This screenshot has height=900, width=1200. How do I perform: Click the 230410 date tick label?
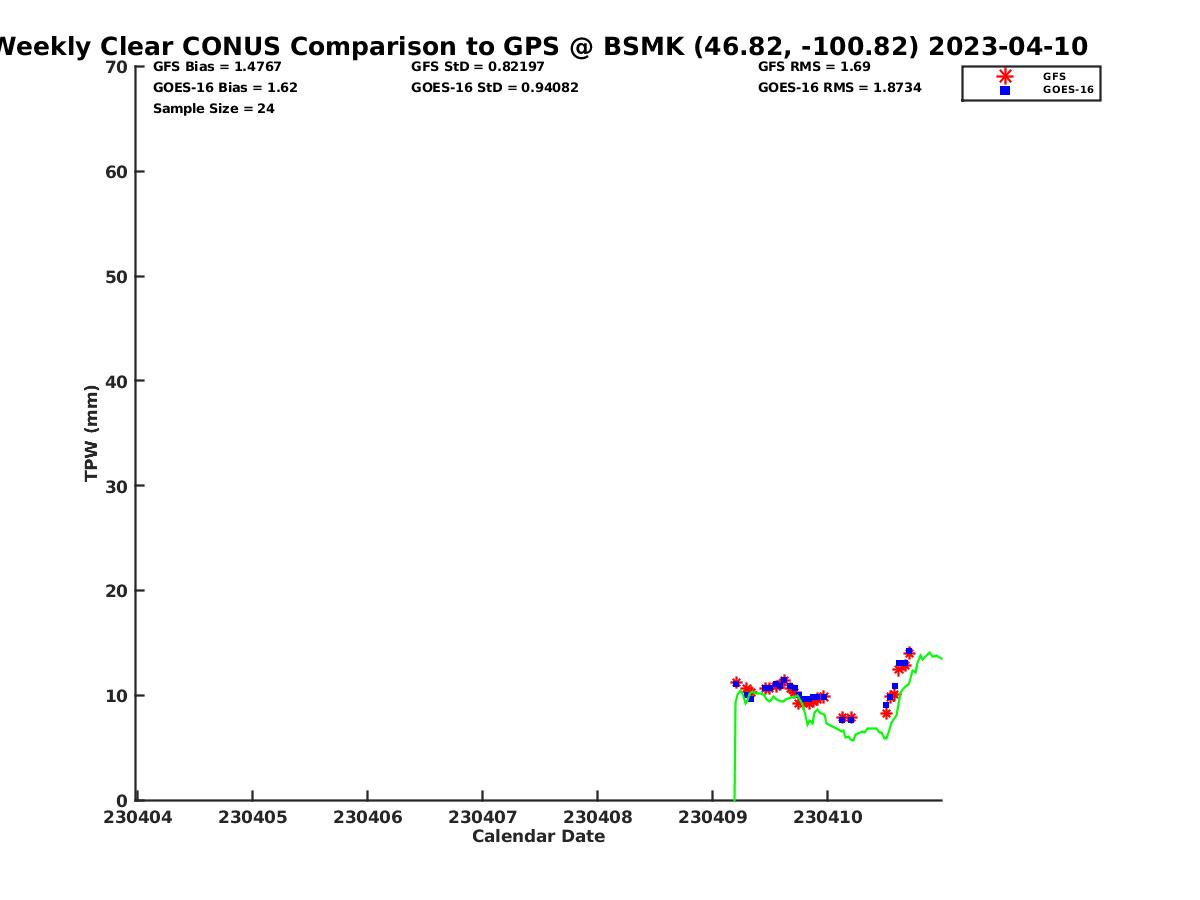point(827,817)
